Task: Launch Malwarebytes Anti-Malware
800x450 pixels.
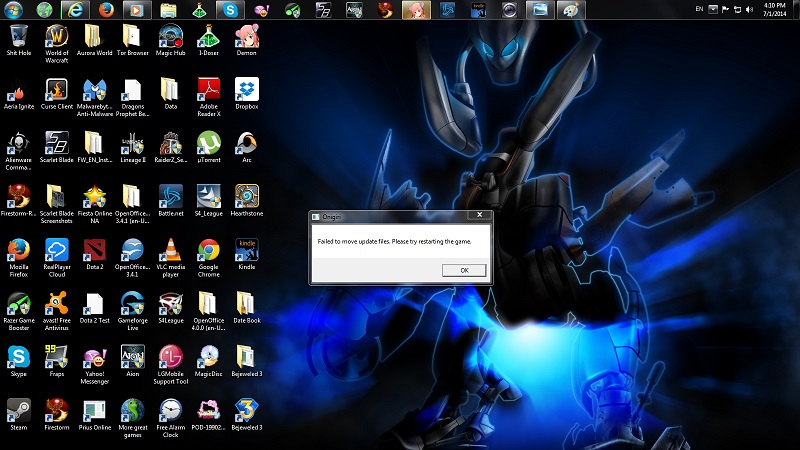Action: tap(94, 97)
